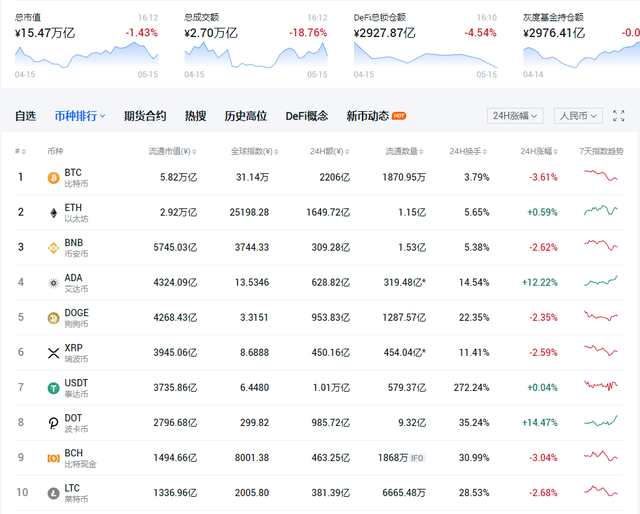This screenshot has width=640, height=514.
Task: Switch to the DeFi概念 tab
Action: point(307,116)
